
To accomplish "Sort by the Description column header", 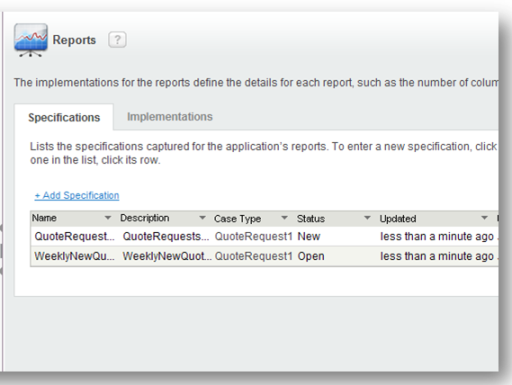I will click(145, 218).
